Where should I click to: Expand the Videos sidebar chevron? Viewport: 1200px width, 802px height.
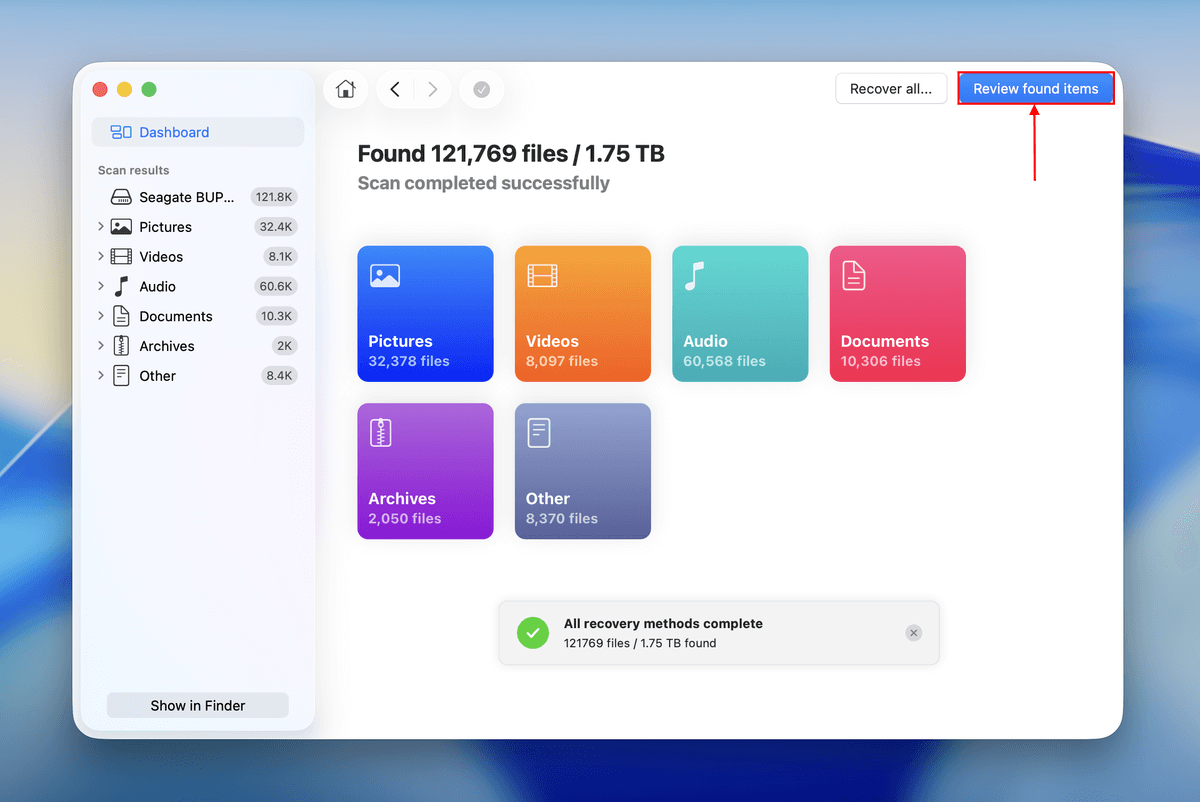tap(101, 257)
